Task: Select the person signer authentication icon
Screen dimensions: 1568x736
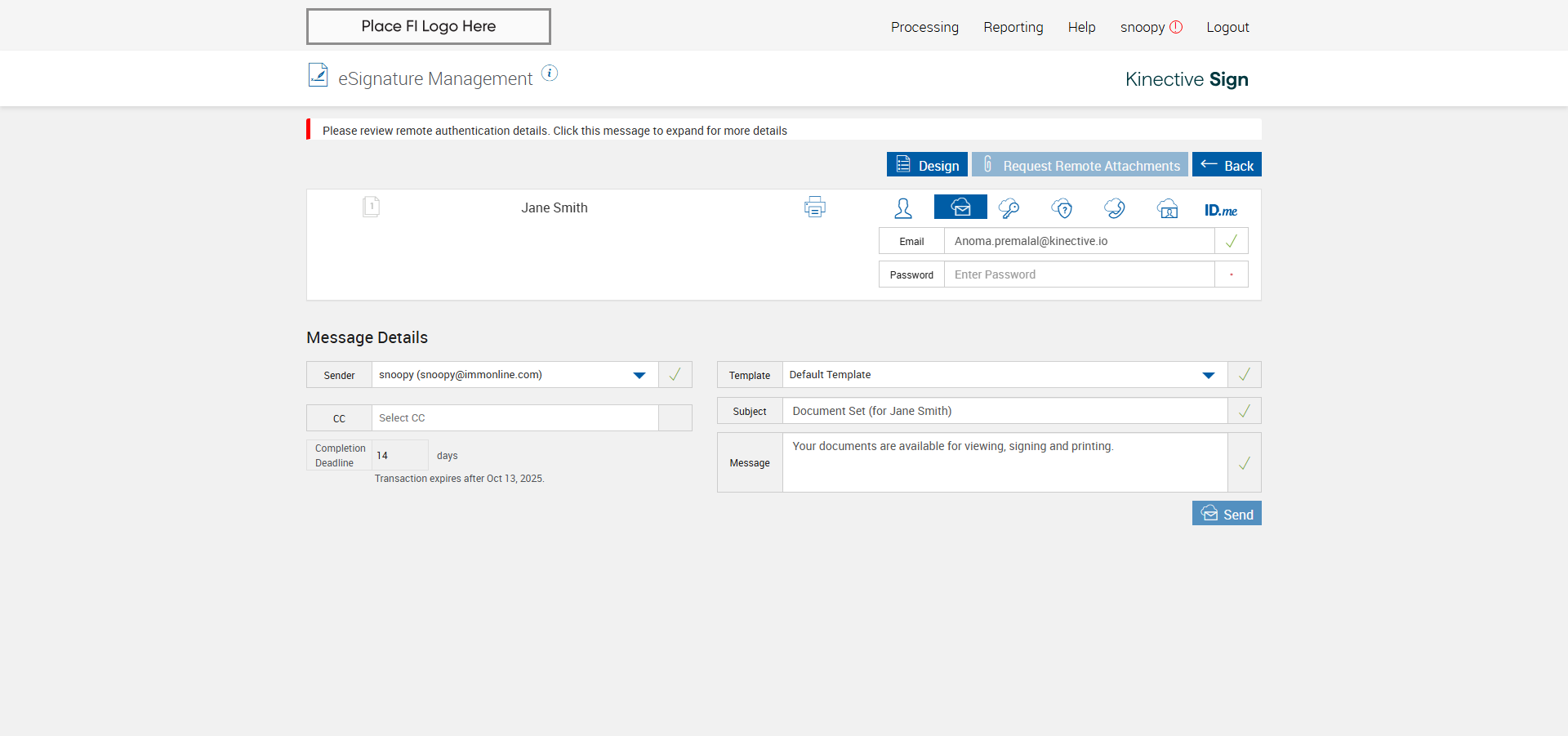Action: click(903, 208)
